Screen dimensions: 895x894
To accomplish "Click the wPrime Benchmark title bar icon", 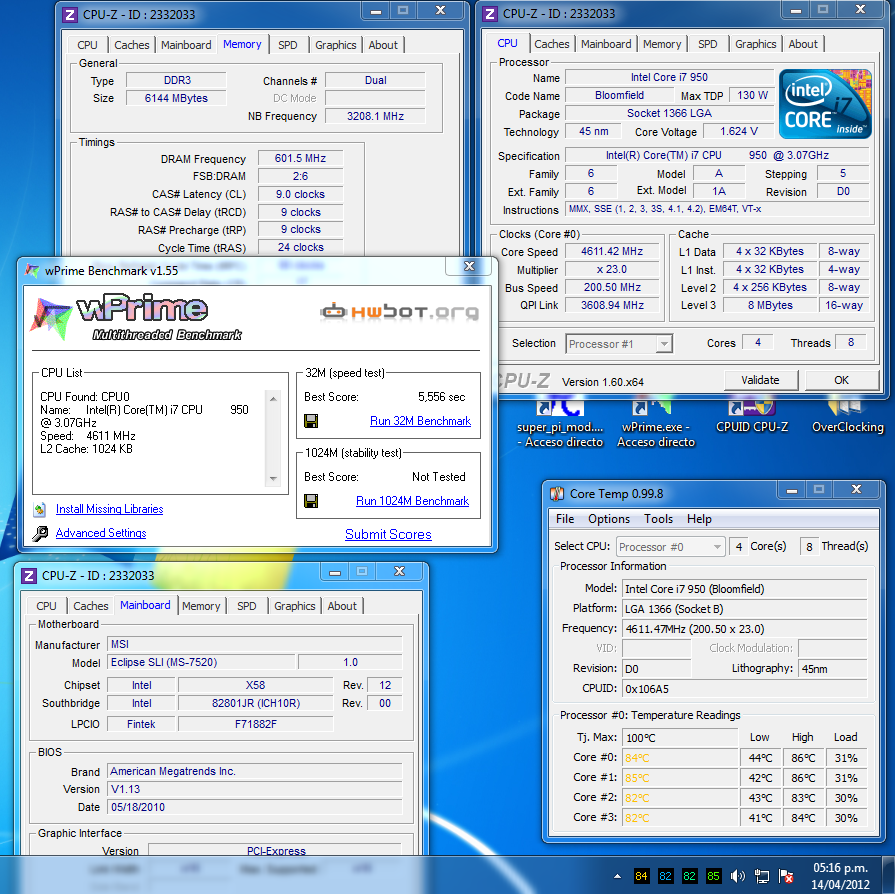I will coord(33,271).
